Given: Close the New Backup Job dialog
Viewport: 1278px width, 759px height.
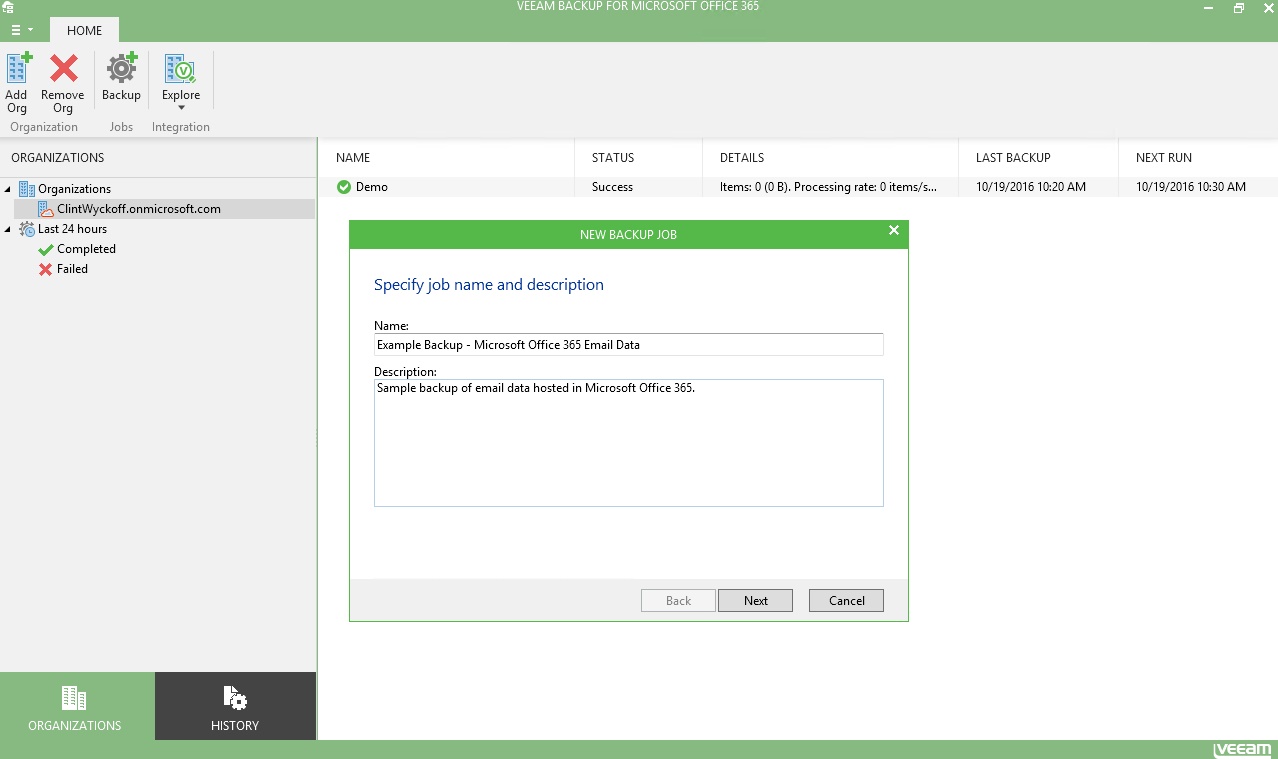Looking at the screenshot, I should 894,231.
